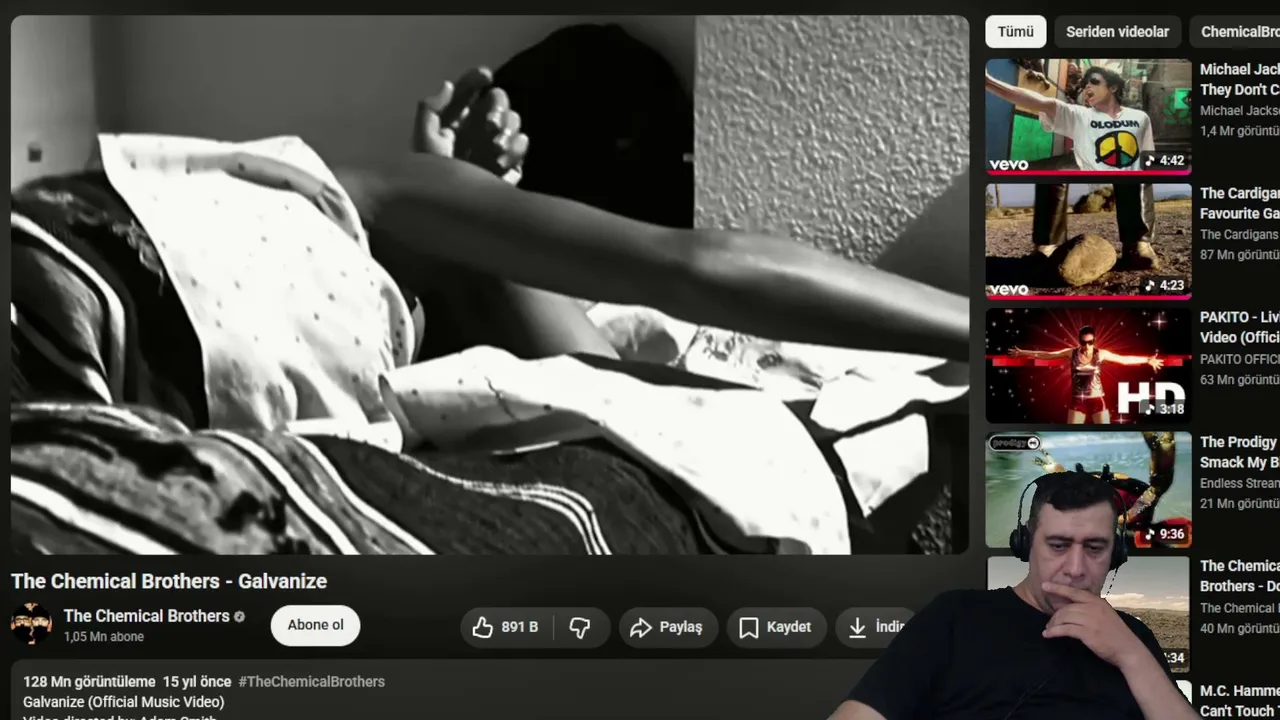Click the suggested "The Chemical Brothers - Do…" title
Image resolution: width=1280 pixels, height=720 pixels.
(x=1240, y=576)
